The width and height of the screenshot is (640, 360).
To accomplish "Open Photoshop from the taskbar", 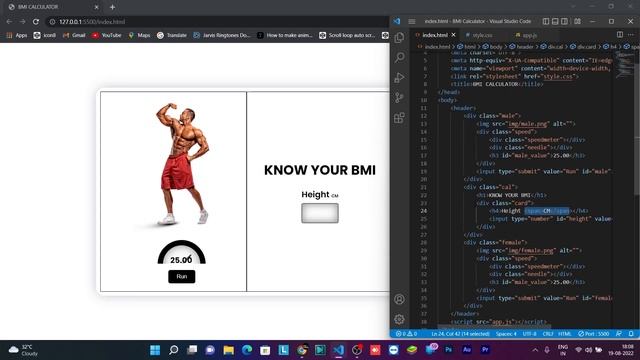I will 449,350.
